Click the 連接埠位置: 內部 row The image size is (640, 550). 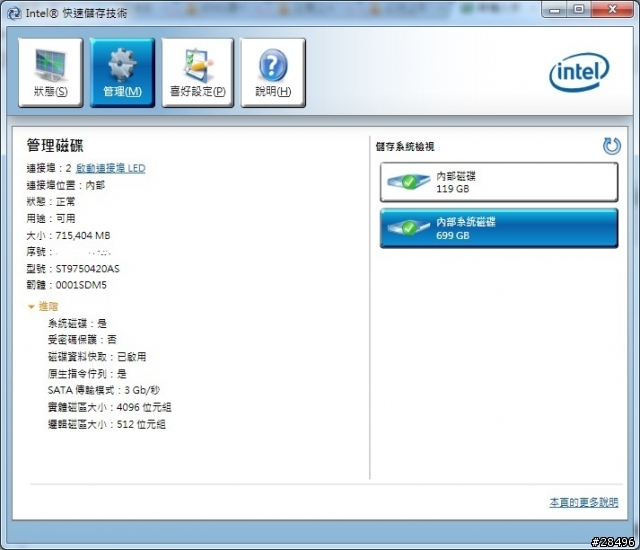[66, 185]
